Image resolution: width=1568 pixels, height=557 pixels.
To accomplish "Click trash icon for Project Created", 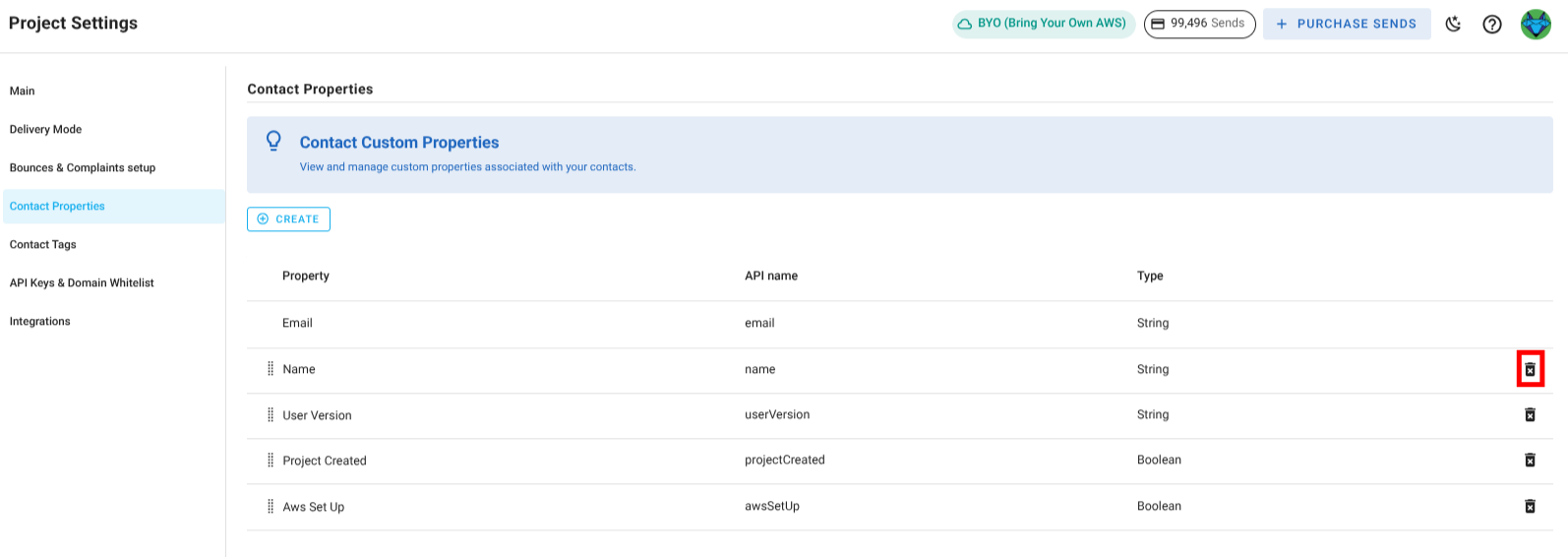I will point(1530,460).
